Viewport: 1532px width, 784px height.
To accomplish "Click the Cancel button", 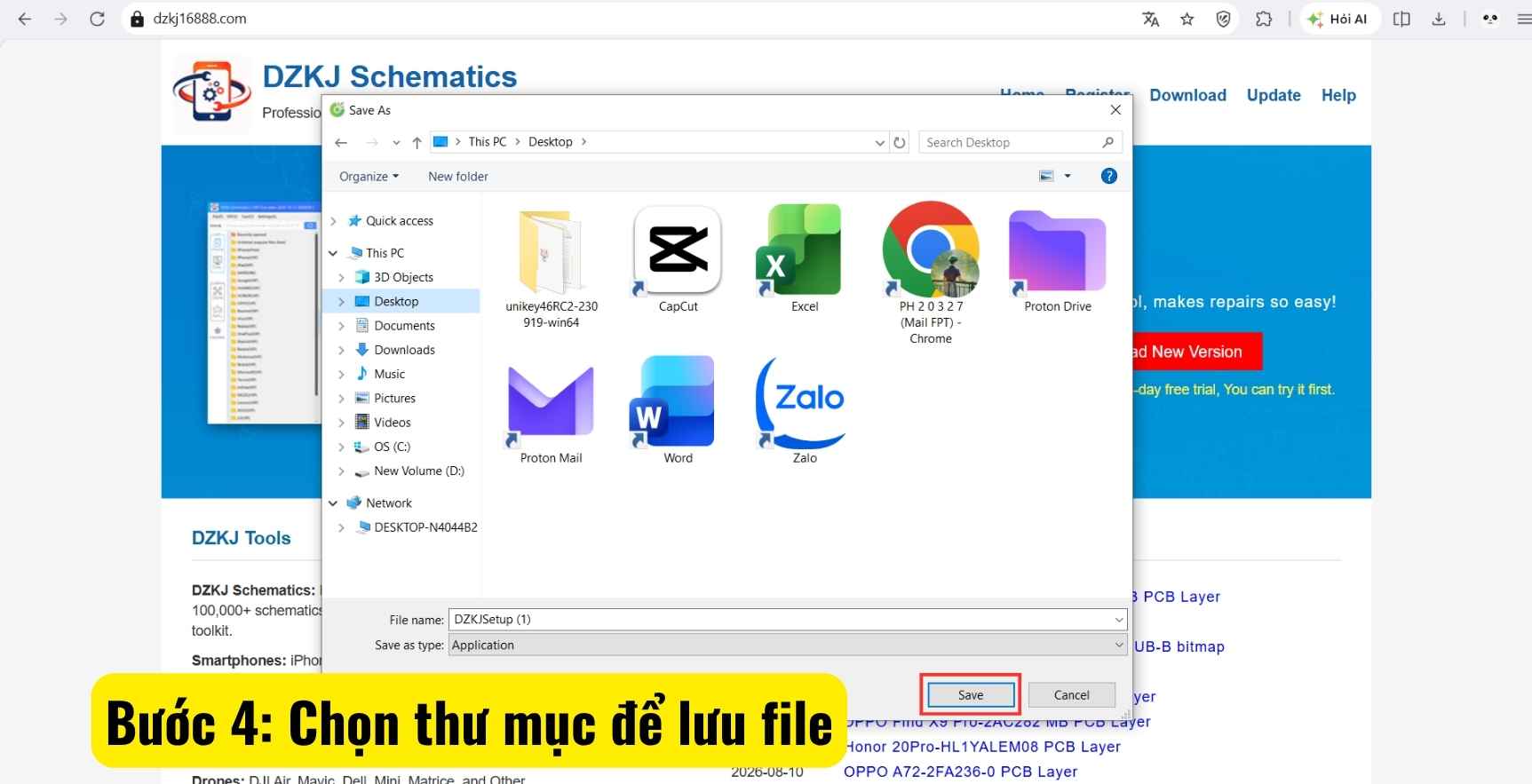I will pyautogui.click(x=1071, y=695).
